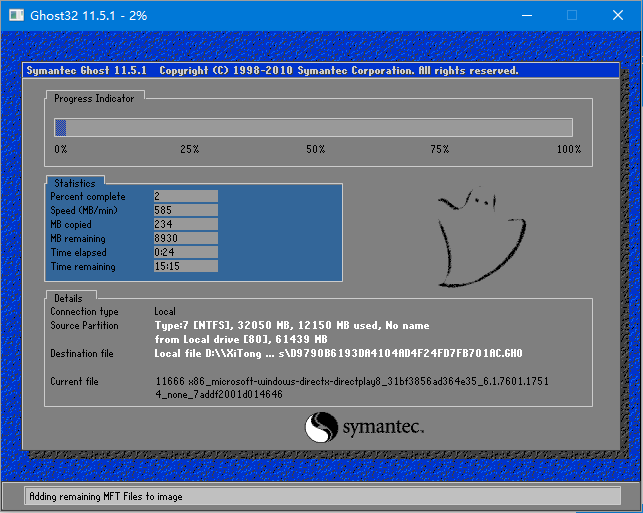Image resolution: width=643 pixels, height=513 pixels.
Task: Close the Ghost32 window
Action: tap(619, 15)
